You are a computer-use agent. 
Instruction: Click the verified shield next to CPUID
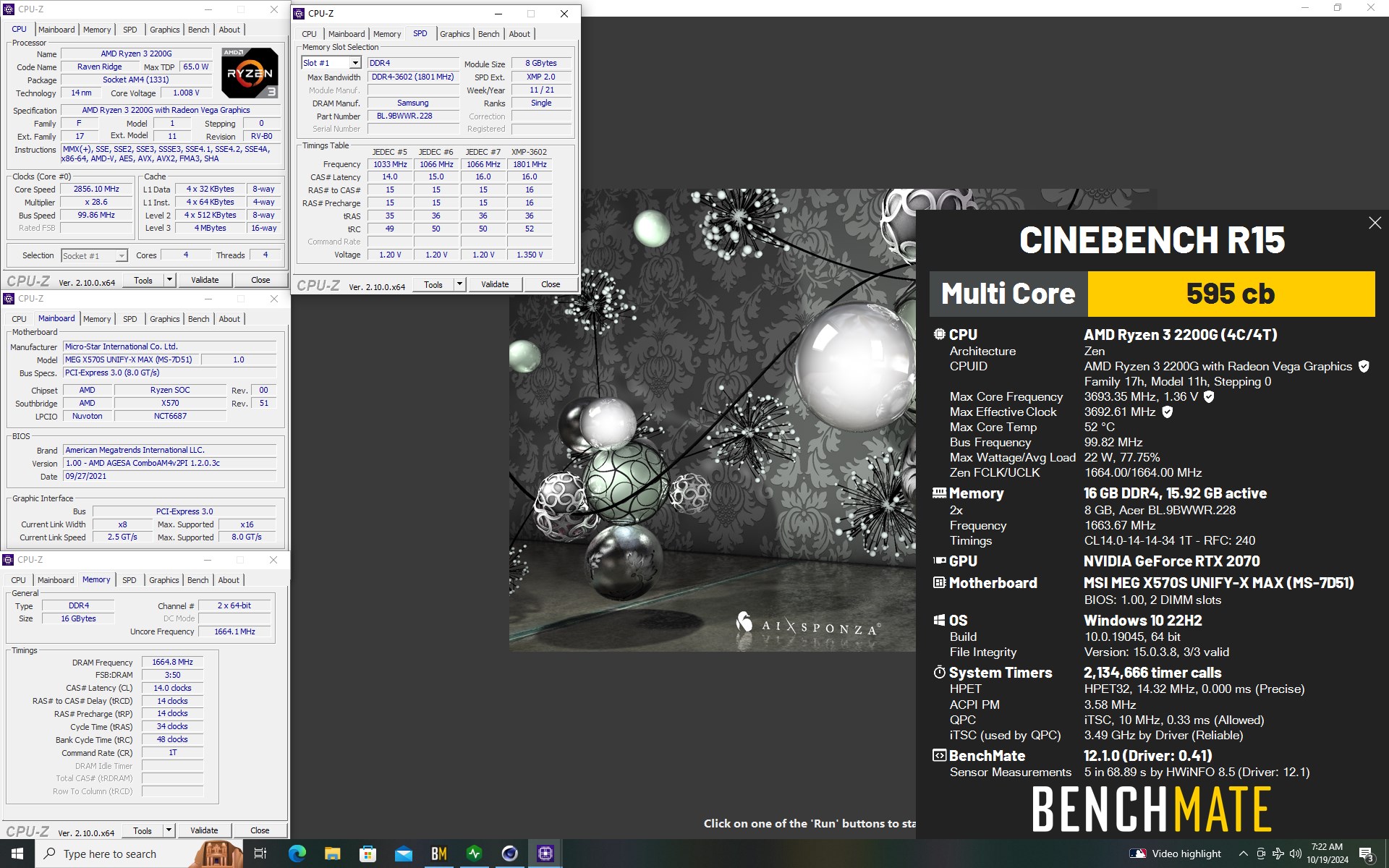[x=1364, y=367]
